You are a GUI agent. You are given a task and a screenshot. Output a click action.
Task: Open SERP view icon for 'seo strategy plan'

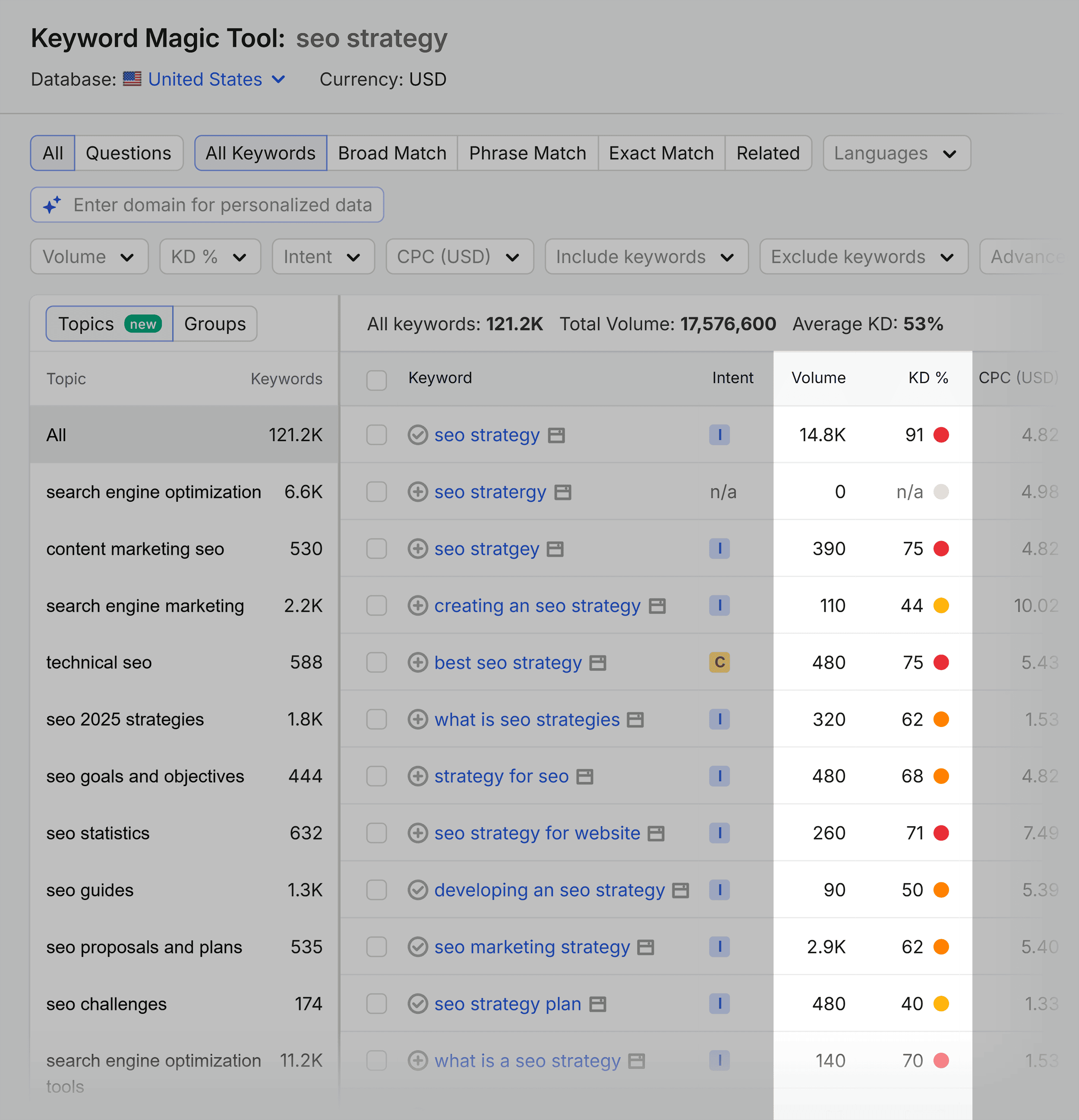[598, 1004]
